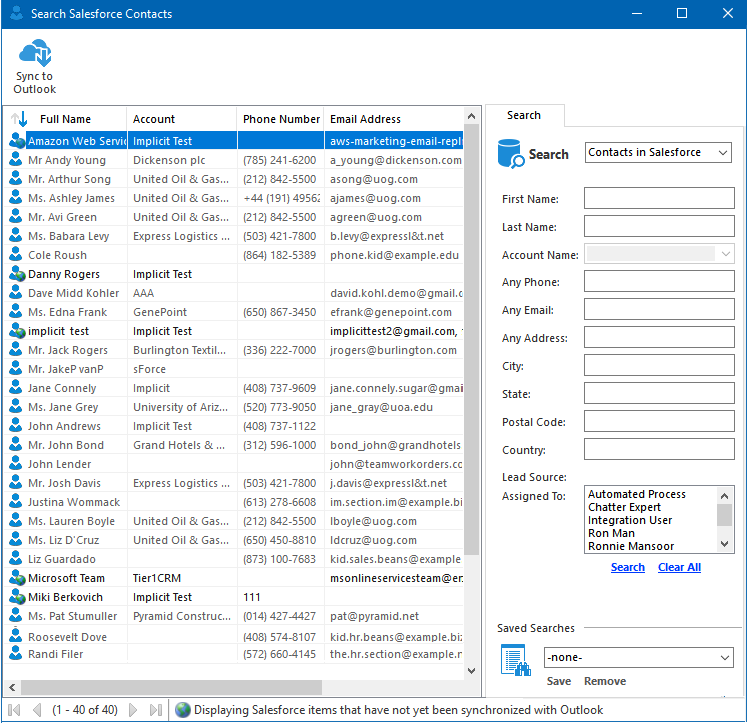Select the Search tab
This screenshot has height=725, width=750.
click(524, 116)
